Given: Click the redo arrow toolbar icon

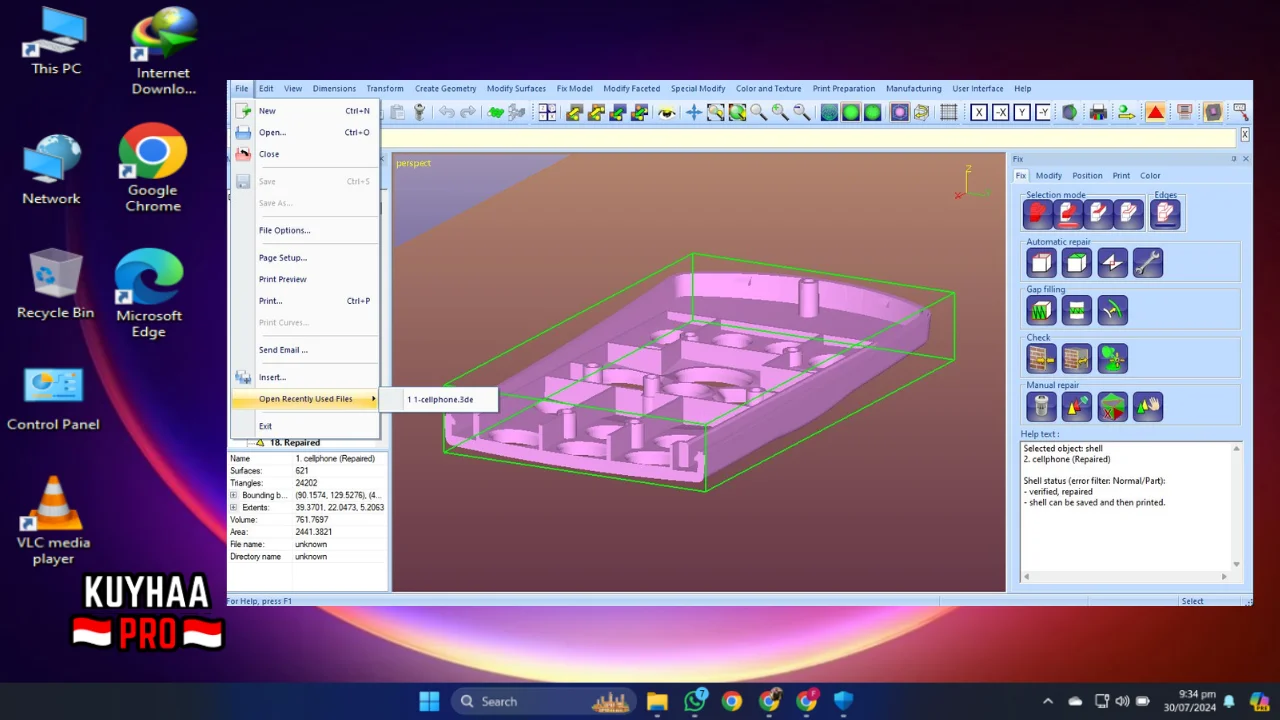Looking at the screenshot, I should pyautogui.click(x=468, y=113).
